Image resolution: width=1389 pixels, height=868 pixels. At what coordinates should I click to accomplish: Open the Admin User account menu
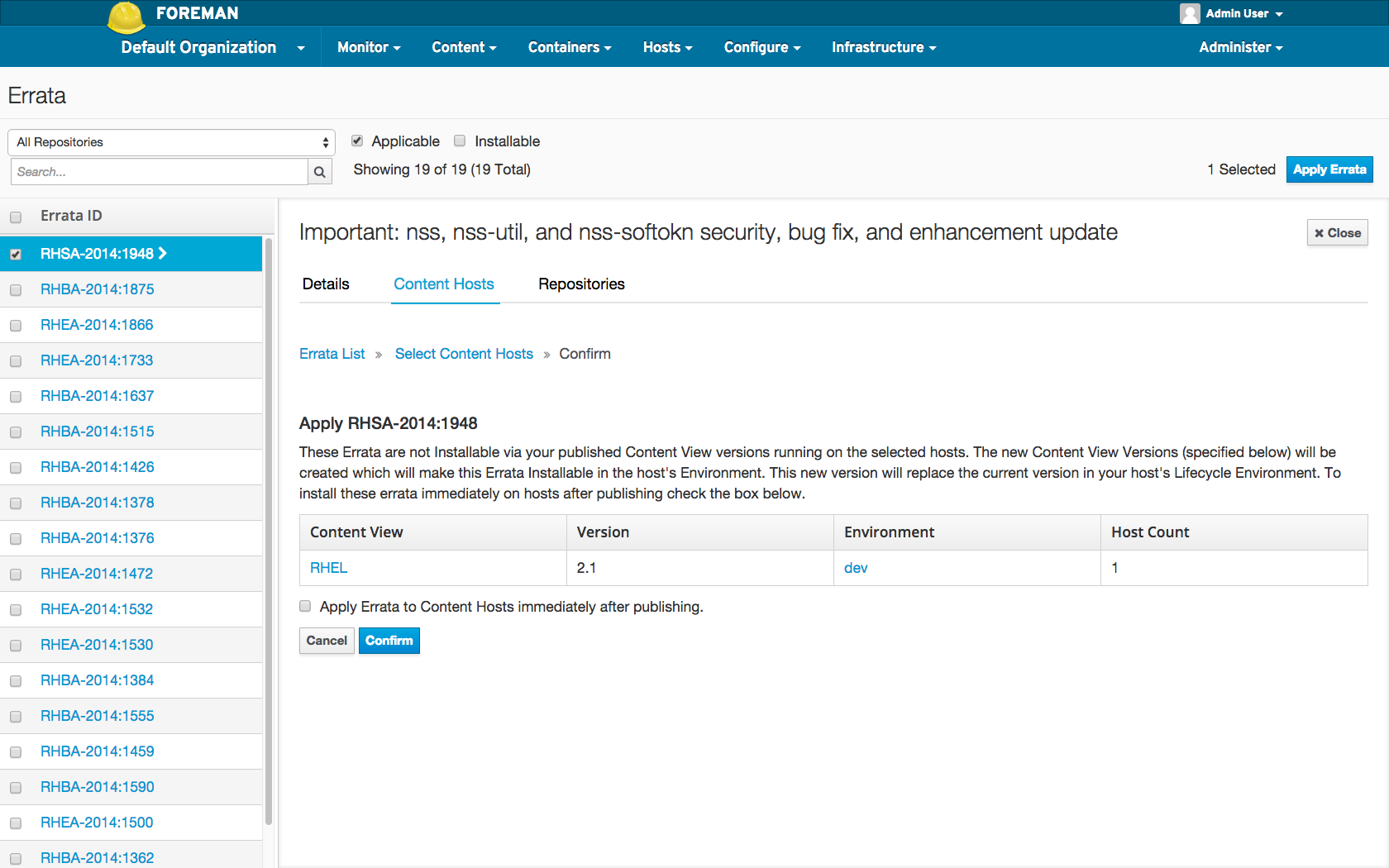click(1244, 13)
